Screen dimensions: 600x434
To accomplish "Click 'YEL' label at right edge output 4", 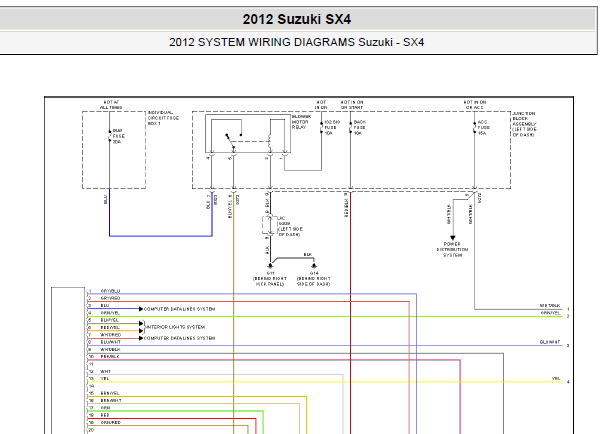I will [556, 379].
